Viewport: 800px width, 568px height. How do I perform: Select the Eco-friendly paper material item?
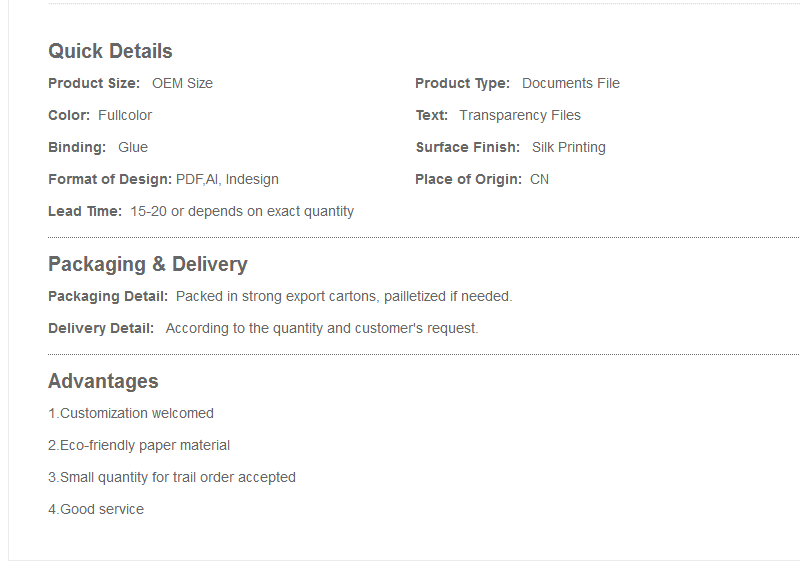point(139,446)
